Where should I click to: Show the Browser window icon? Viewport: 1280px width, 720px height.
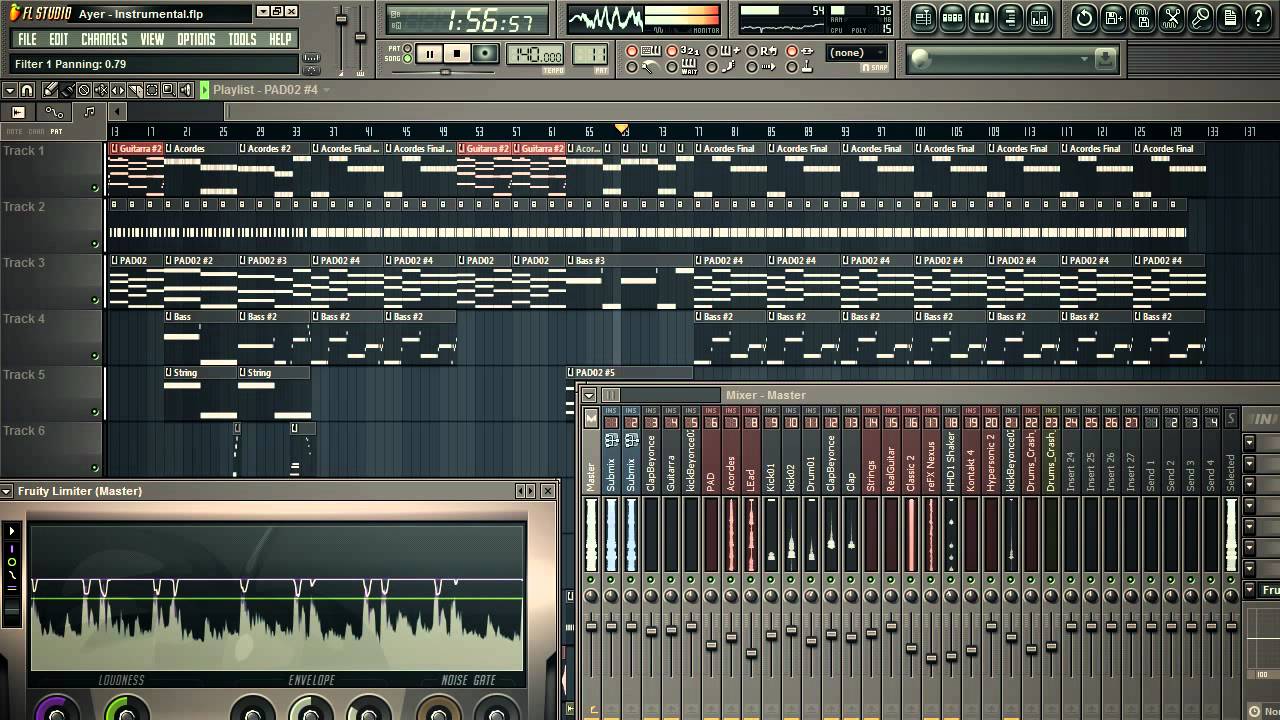tap(1010, 17)
